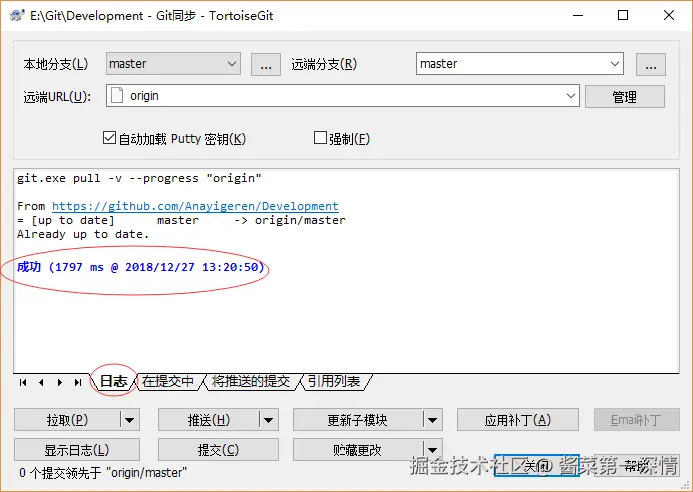This screenshot has width=693, height=492.
Task: Expand the 推送 split-button arrow
Action: point(269,420)
